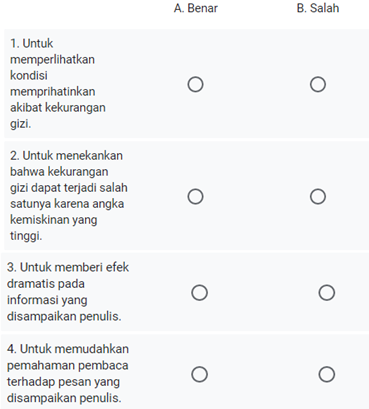Click 'informasi yang' text in statement 3
This screenshot has width=369, height=409.
pos(47,300)
